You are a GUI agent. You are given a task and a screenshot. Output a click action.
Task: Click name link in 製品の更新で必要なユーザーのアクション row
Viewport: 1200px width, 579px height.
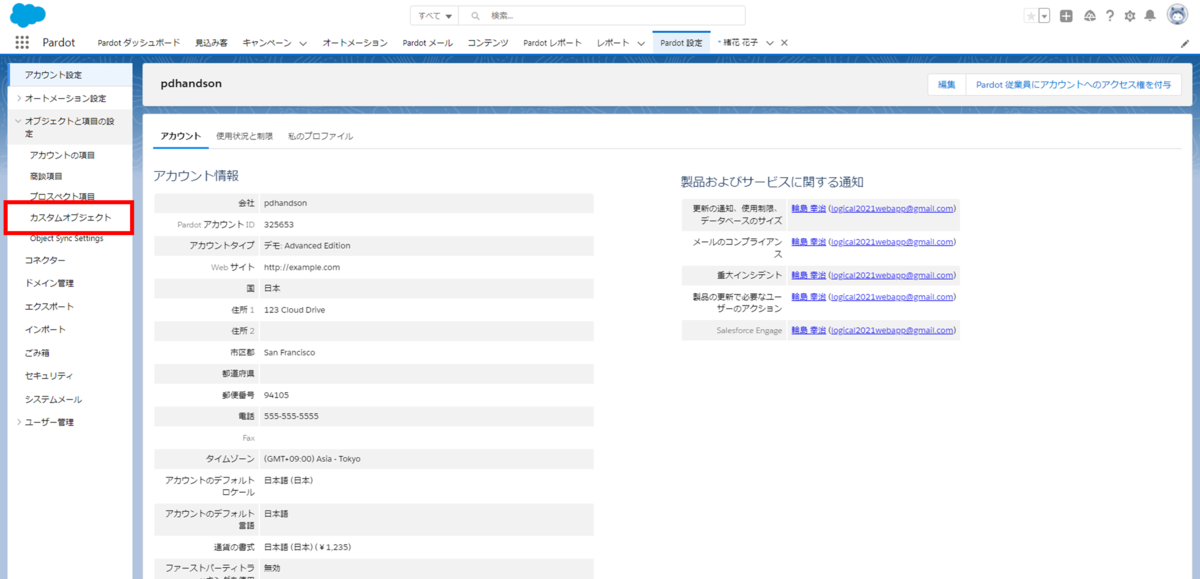809,297
